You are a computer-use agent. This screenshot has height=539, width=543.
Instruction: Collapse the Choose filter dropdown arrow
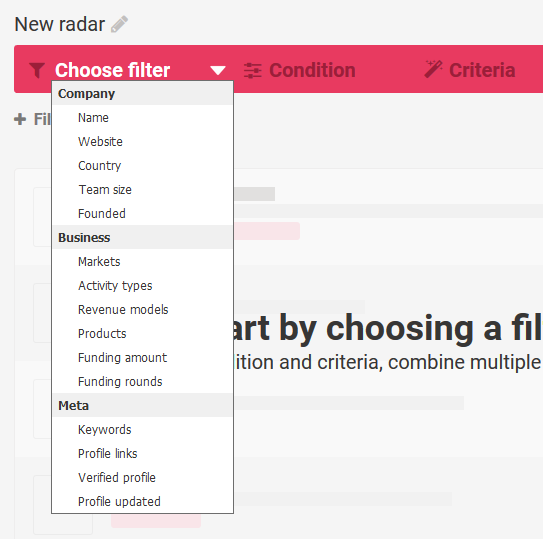point(218,71)
